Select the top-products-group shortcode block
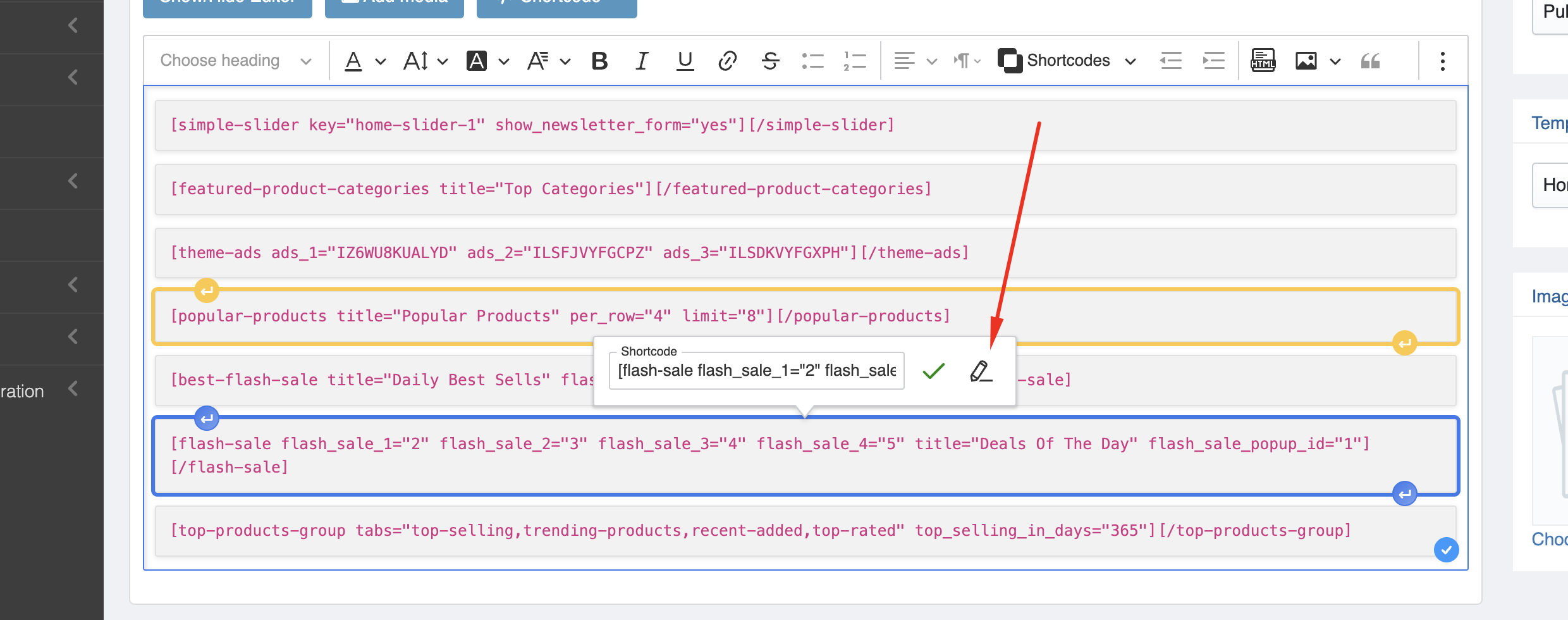1568x620 pixels. coord(805,531)
